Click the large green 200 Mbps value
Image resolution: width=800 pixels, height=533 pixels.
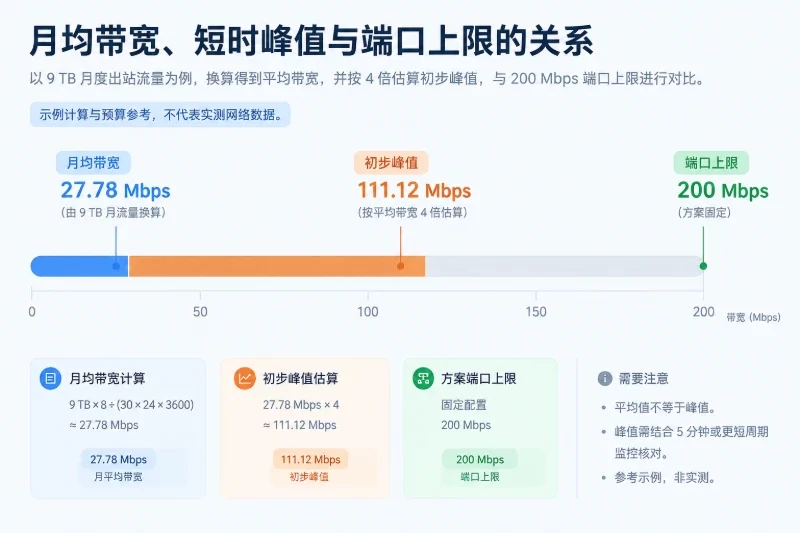pyautogui.click(x=722, y=191)
